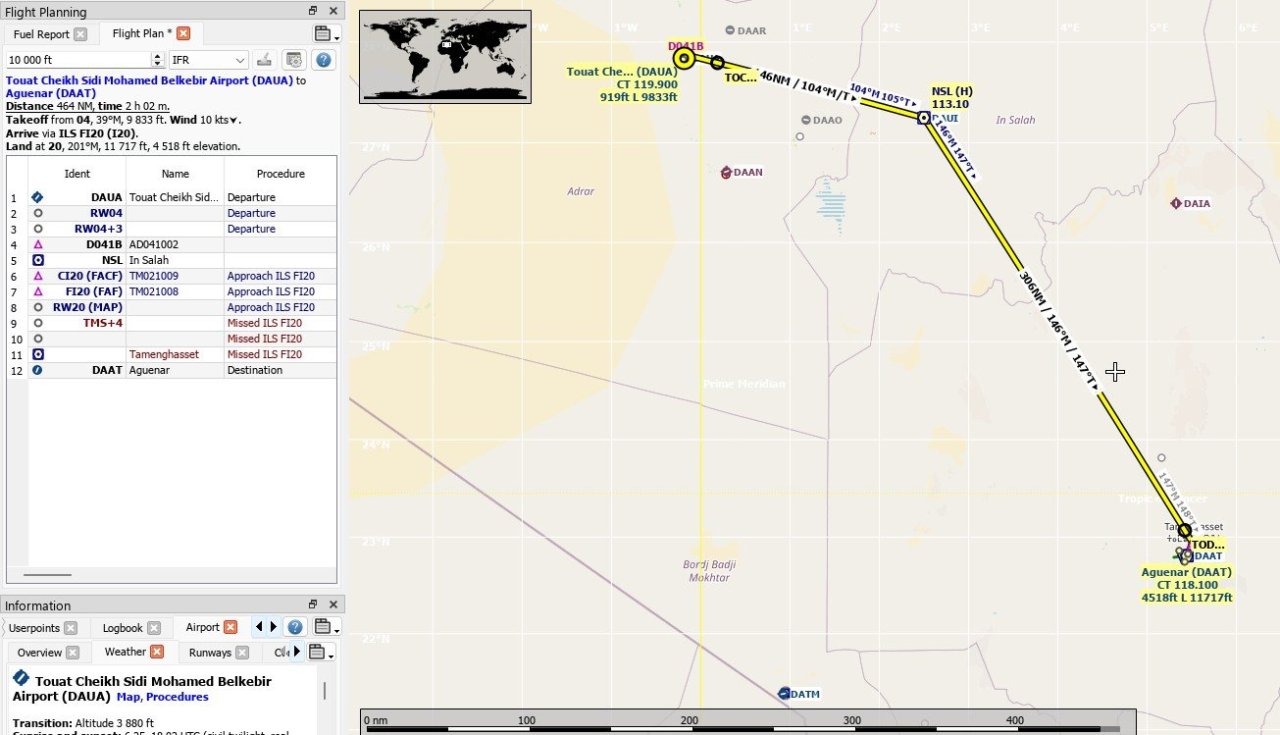
Task: Click the D041B waypoint triangle icon in table
Action: 38,245
